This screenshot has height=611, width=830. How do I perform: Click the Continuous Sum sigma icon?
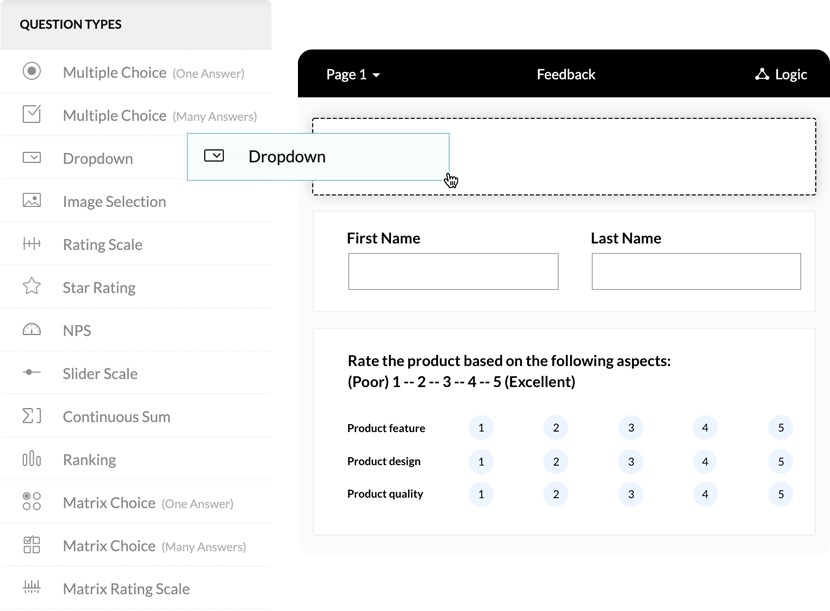(32, 416)
